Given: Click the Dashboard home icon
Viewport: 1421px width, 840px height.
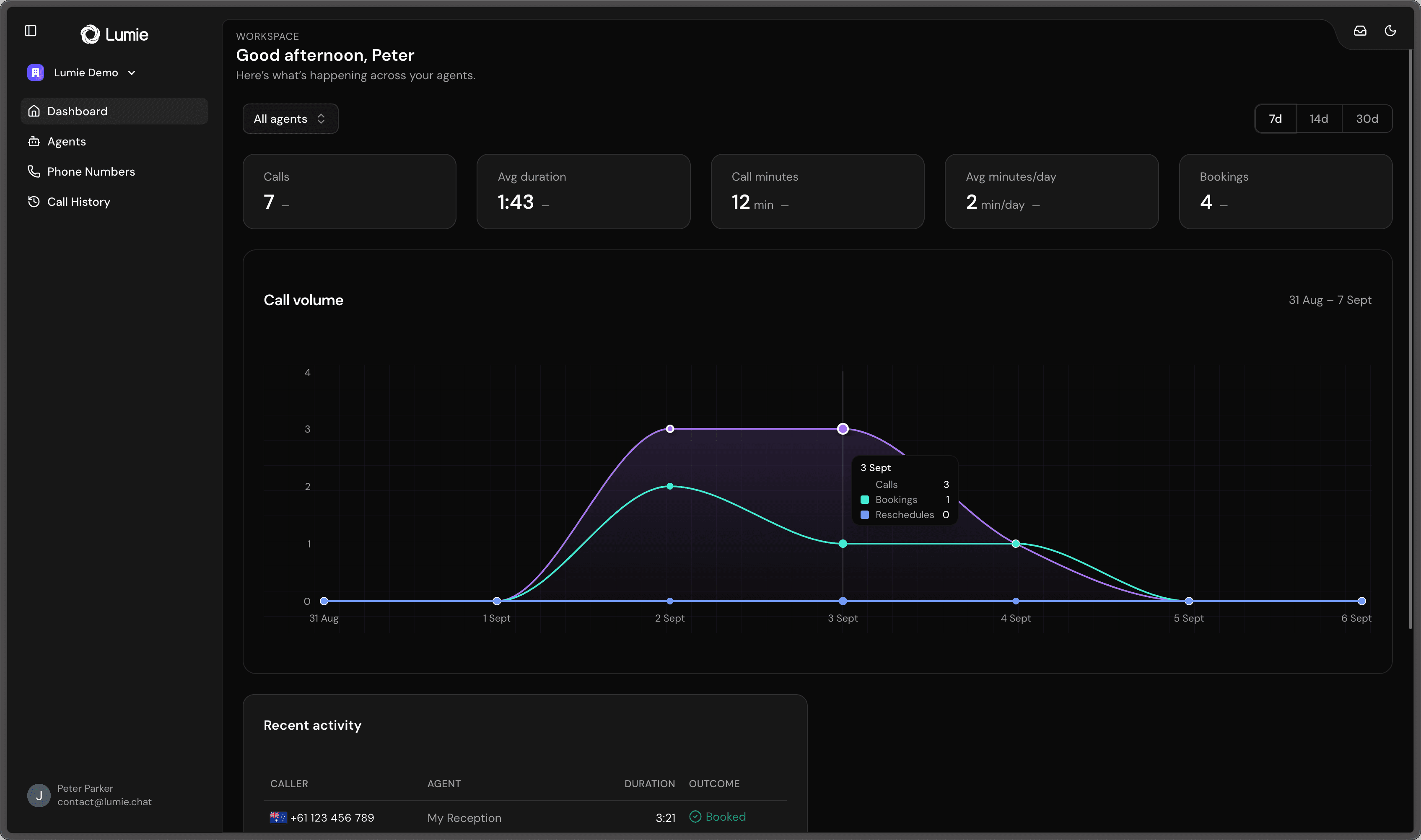Looking at the screenshot, I should (34, 111).
